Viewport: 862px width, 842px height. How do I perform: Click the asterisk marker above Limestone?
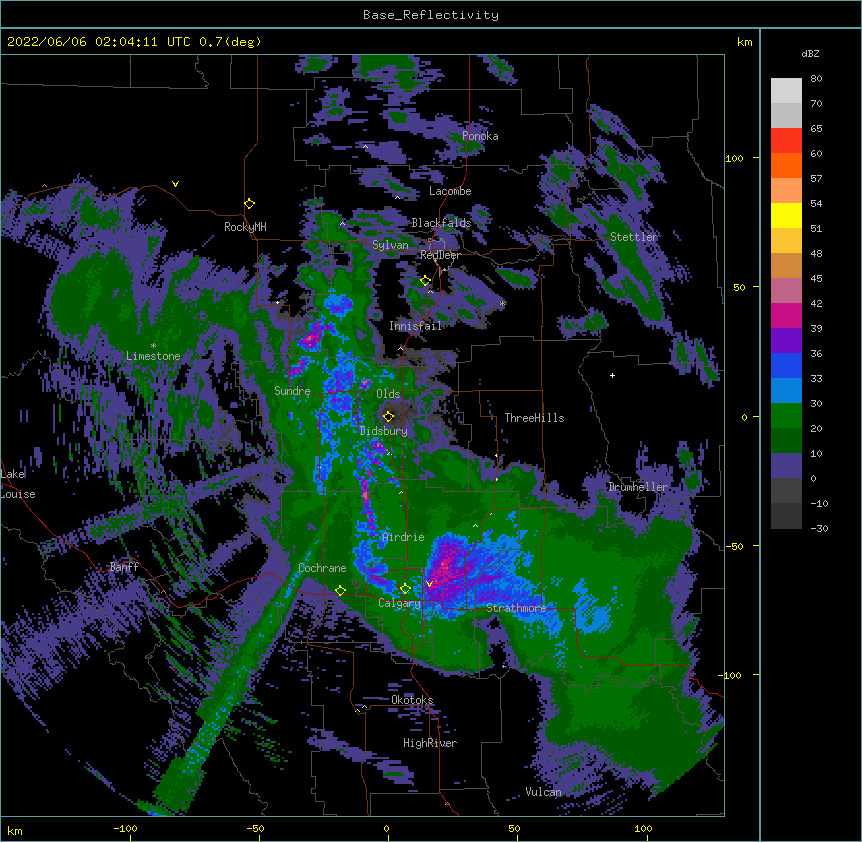point(153,346)
